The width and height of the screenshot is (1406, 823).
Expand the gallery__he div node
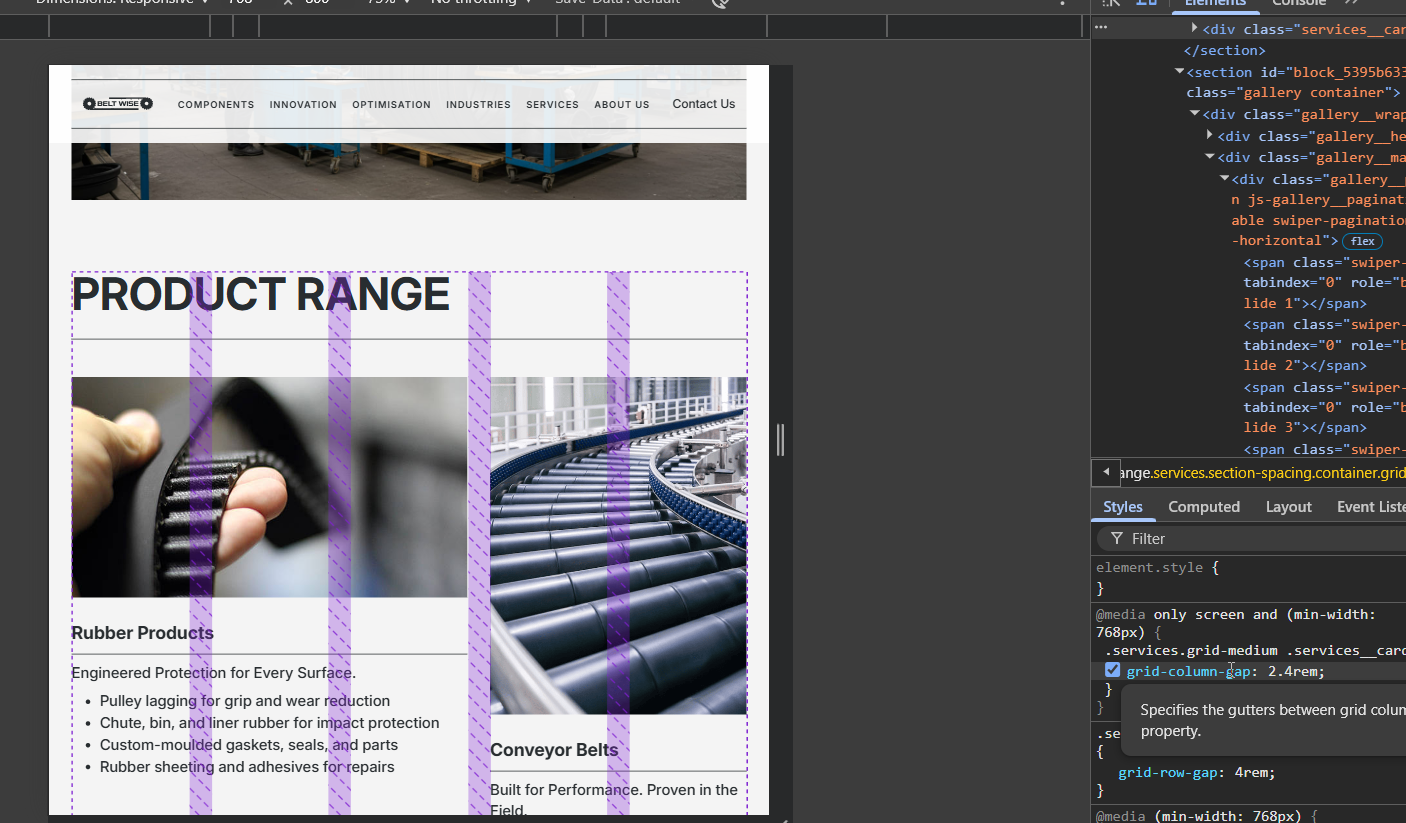coord(1210,135)
